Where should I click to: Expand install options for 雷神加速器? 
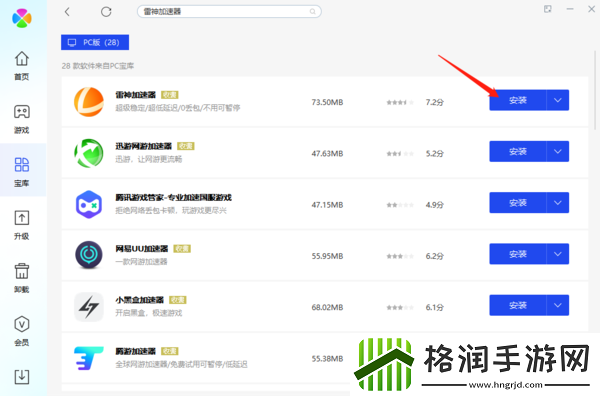coord(558,100)
